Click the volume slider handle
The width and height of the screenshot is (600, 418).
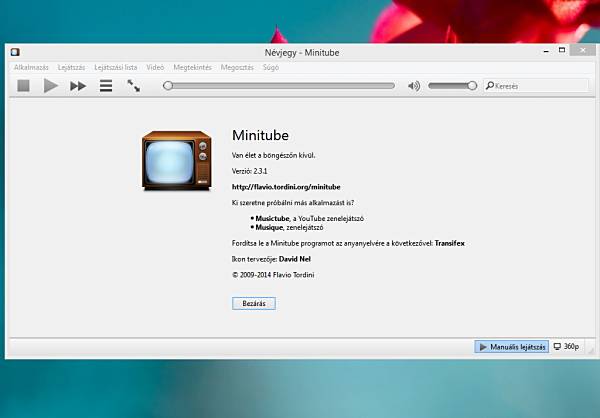coord(472,86)
